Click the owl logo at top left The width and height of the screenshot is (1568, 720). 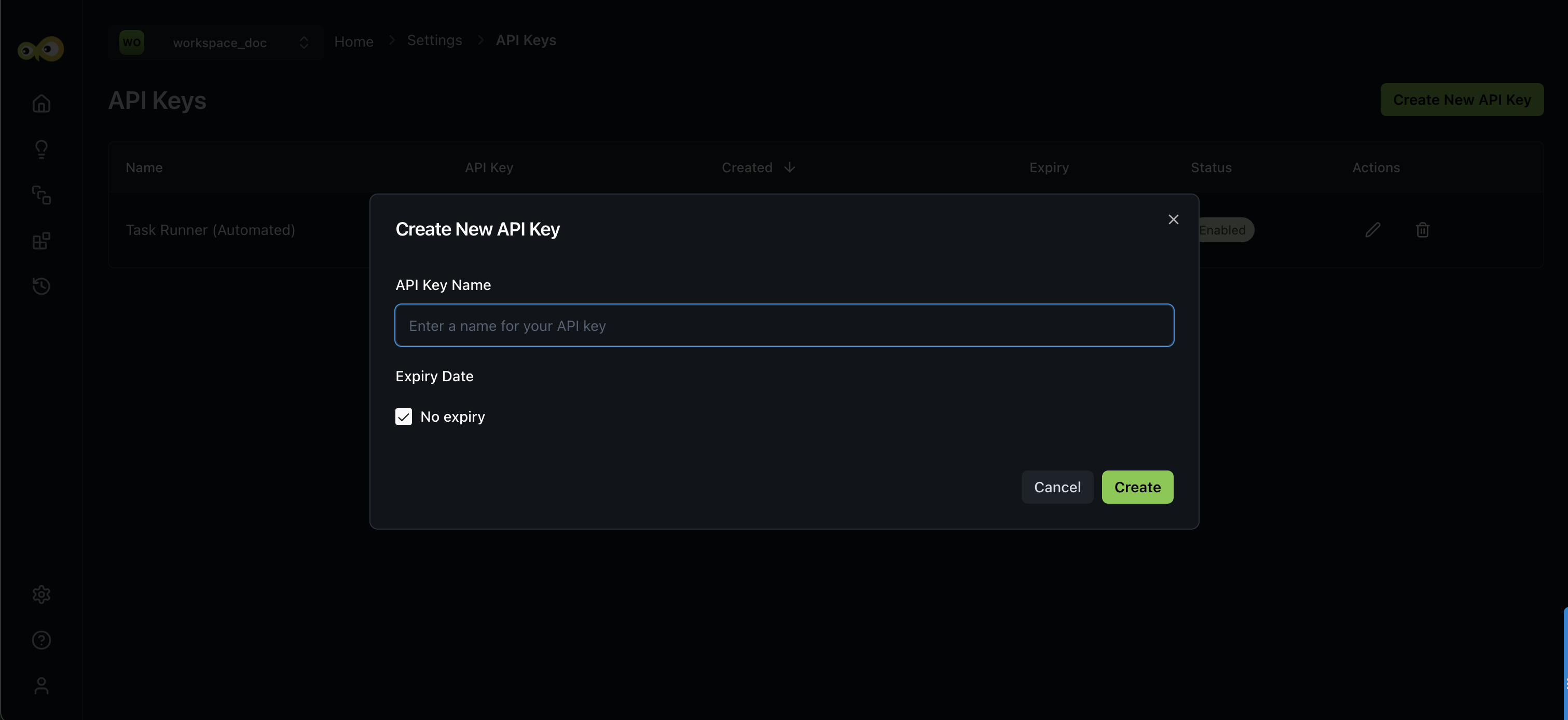tap(41, 49)
